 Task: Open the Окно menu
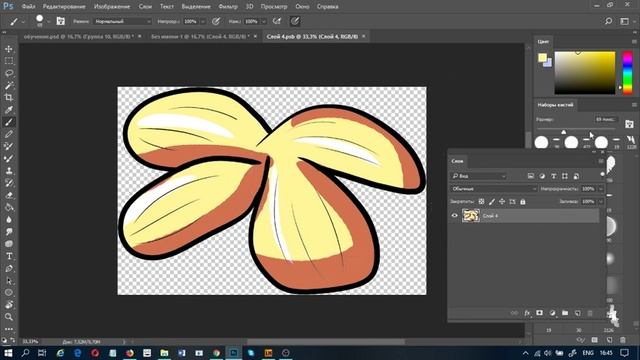(x=302, y=7)
